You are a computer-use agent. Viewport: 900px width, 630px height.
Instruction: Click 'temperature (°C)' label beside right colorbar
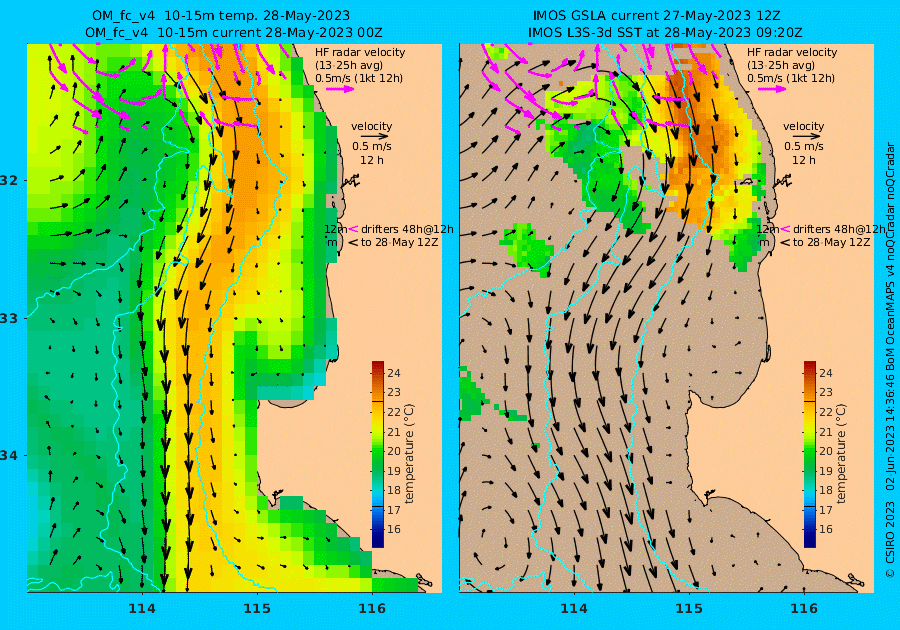pyautogui.click(x=841, y=454)
